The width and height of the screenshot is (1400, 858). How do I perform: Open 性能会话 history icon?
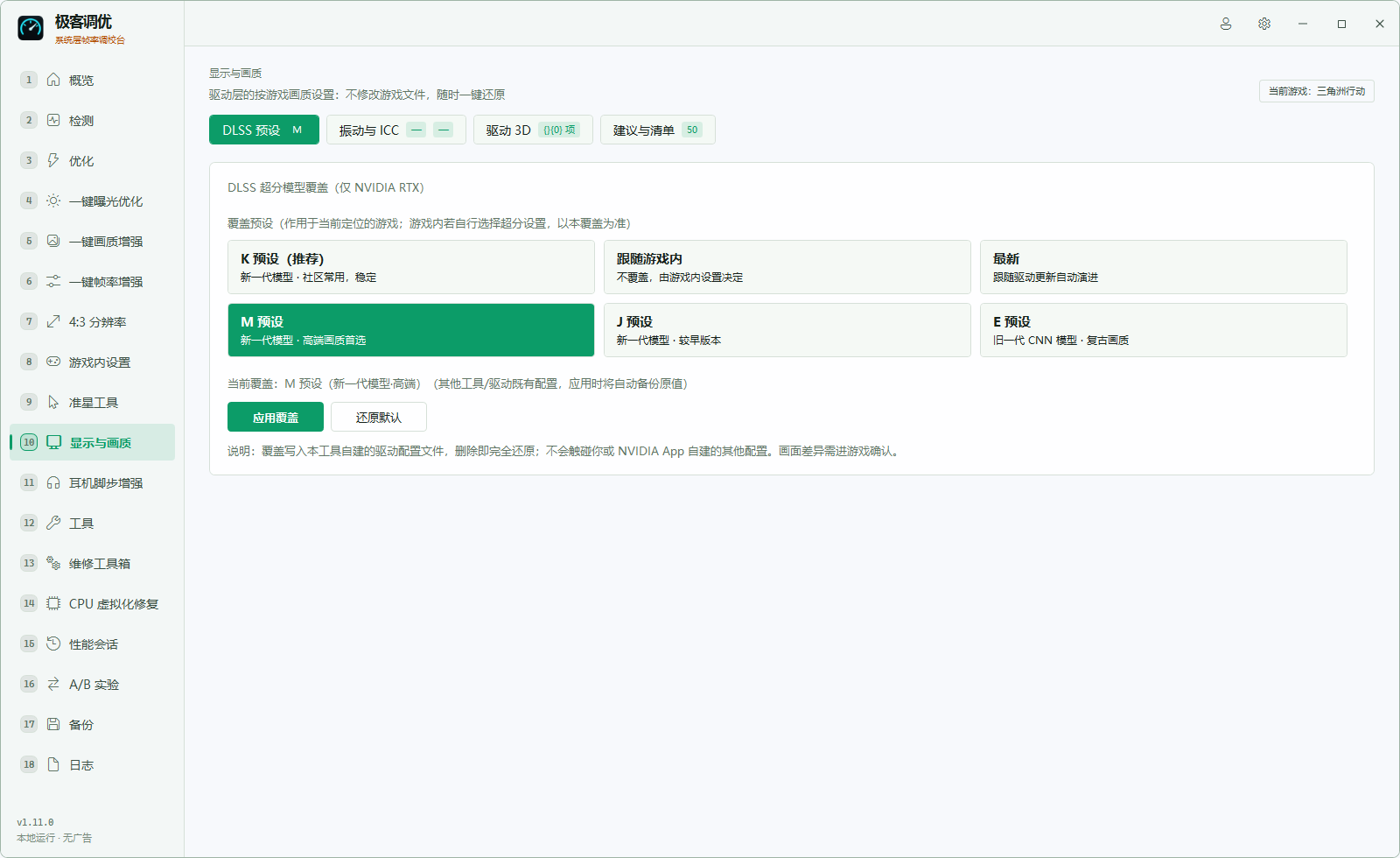coord(53,643)
